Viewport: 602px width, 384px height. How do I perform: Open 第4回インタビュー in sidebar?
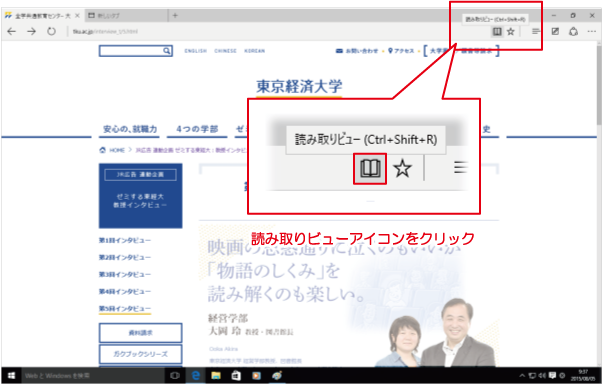pos(125,291)
